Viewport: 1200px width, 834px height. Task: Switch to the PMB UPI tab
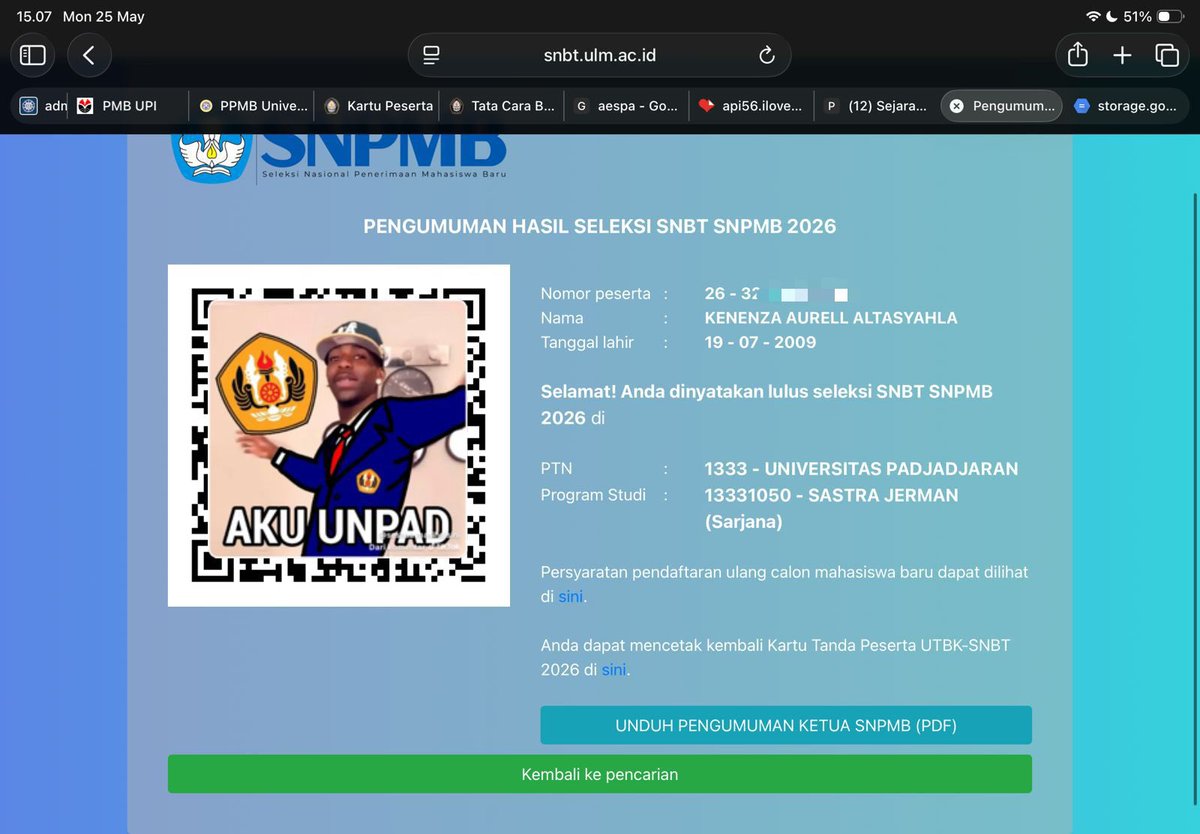[130, 105]
